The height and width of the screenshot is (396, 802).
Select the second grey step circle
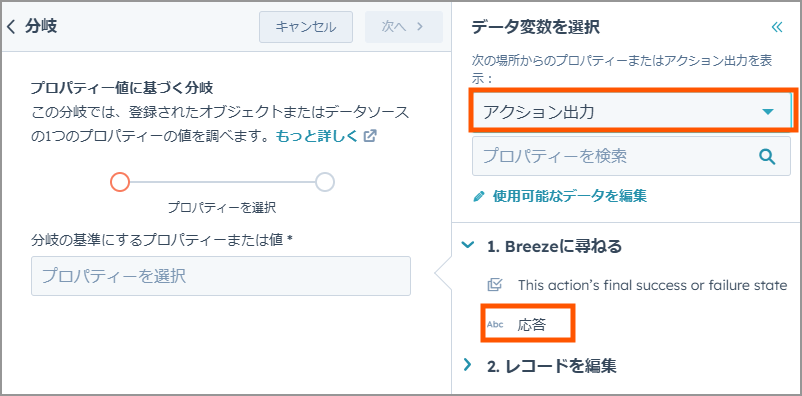pos(325,182)
